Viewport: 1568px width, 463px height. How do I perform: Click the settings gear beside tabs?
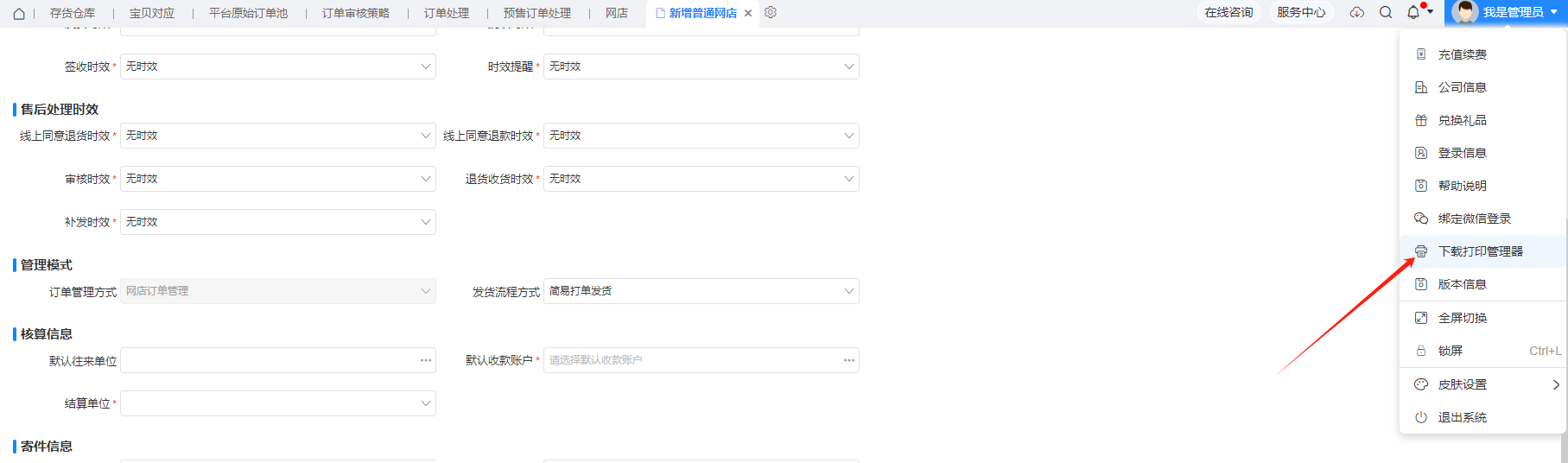click(x=771, y=13)
